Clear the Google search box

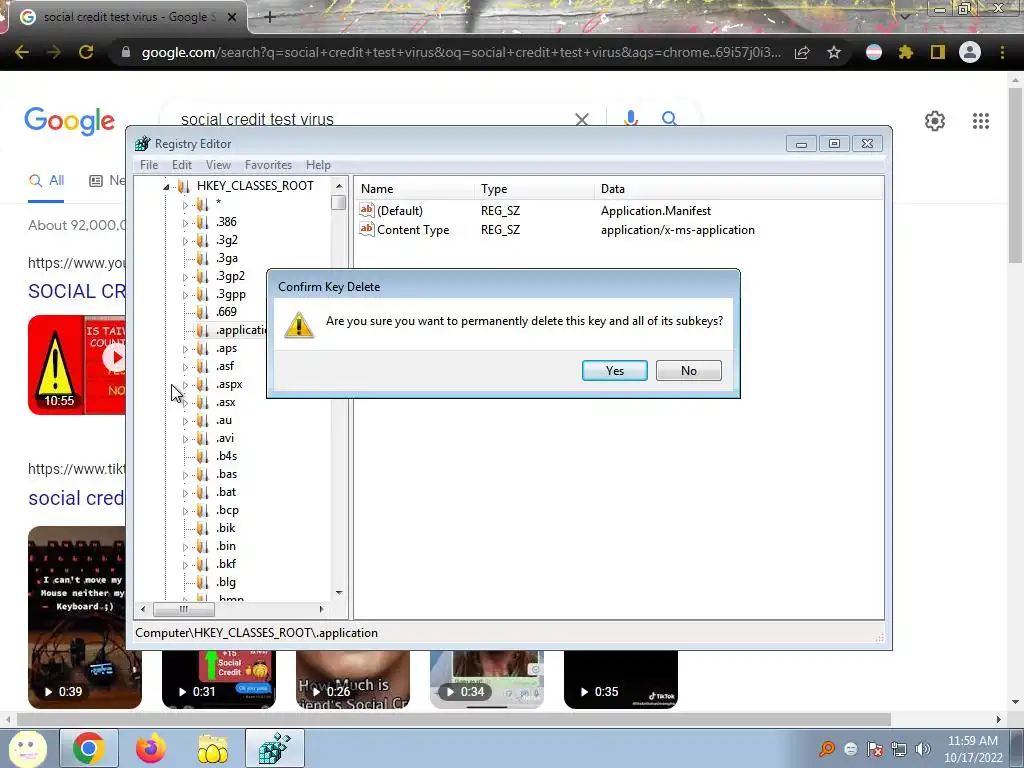[581, 120]
